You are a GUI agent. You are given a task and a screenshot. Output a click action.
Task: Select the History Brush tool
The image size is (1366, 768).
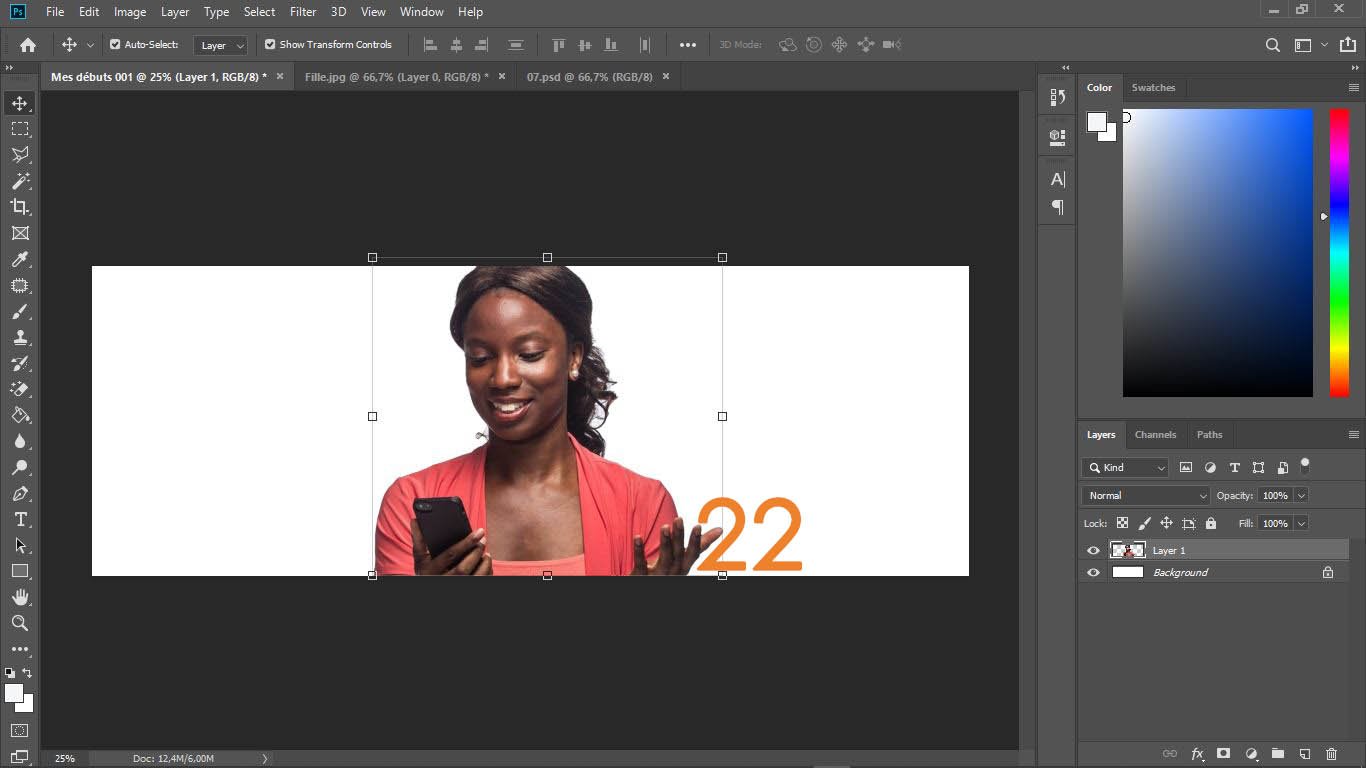[x=20, y=363]
